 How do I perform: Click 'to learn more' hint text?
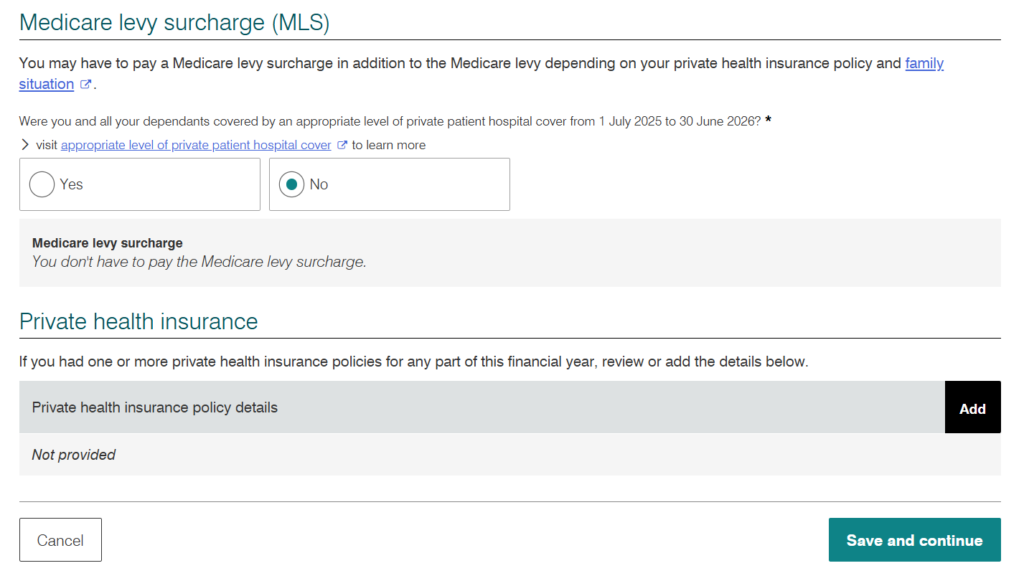(x=389, y=145)
